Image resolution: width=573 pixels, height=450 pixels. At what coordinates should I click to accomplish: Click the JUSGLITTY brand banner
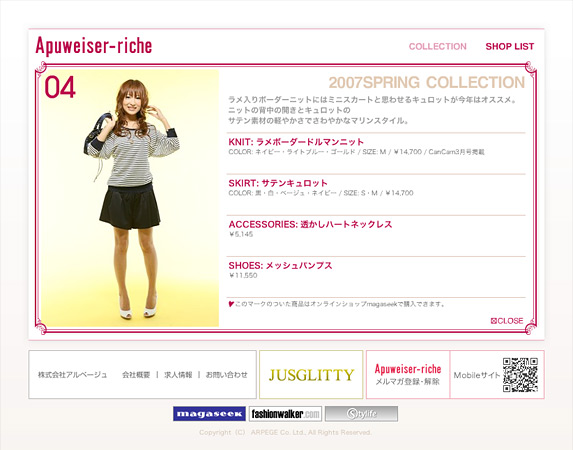pos(311,375)
